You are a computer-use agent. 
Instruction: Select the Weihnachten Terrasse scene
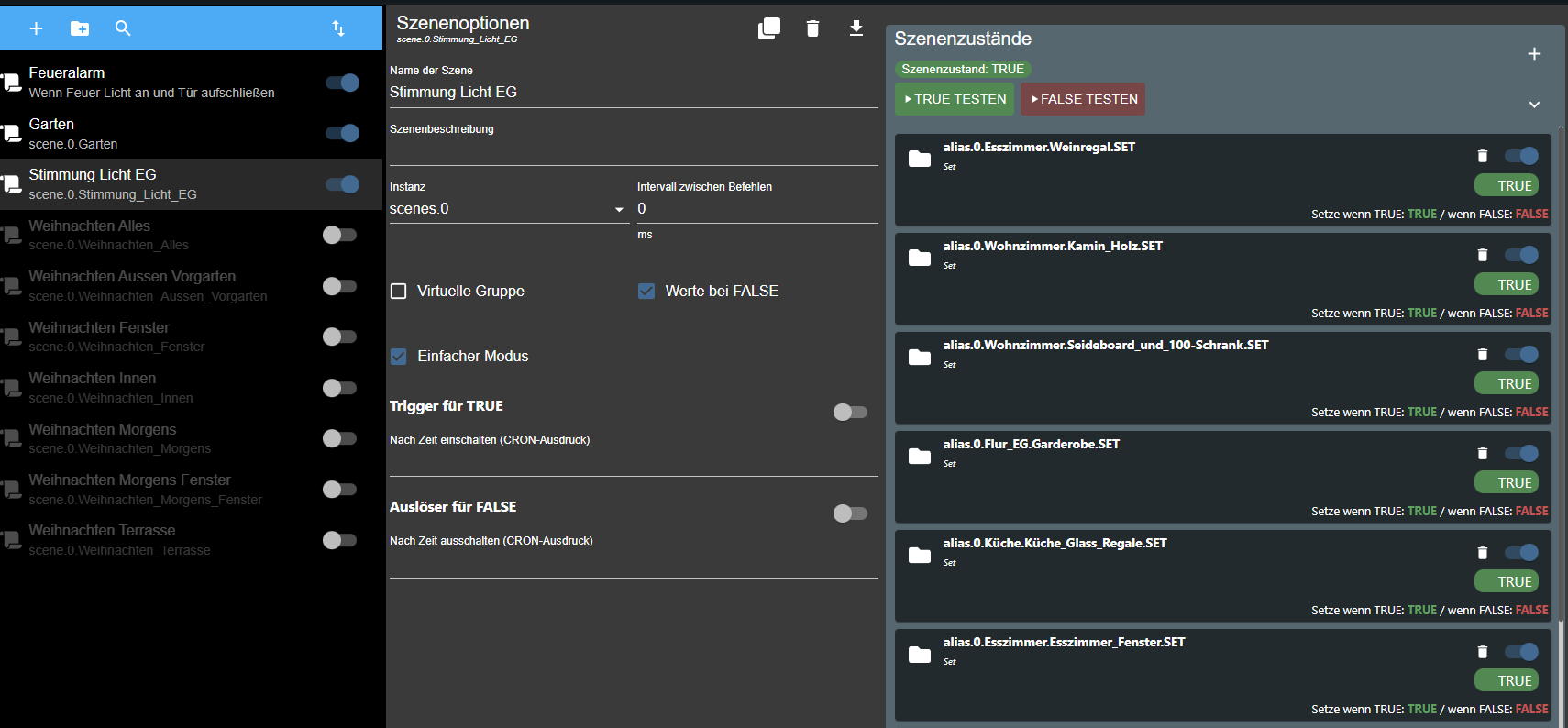pyautogui.click(x=191, y=540)
